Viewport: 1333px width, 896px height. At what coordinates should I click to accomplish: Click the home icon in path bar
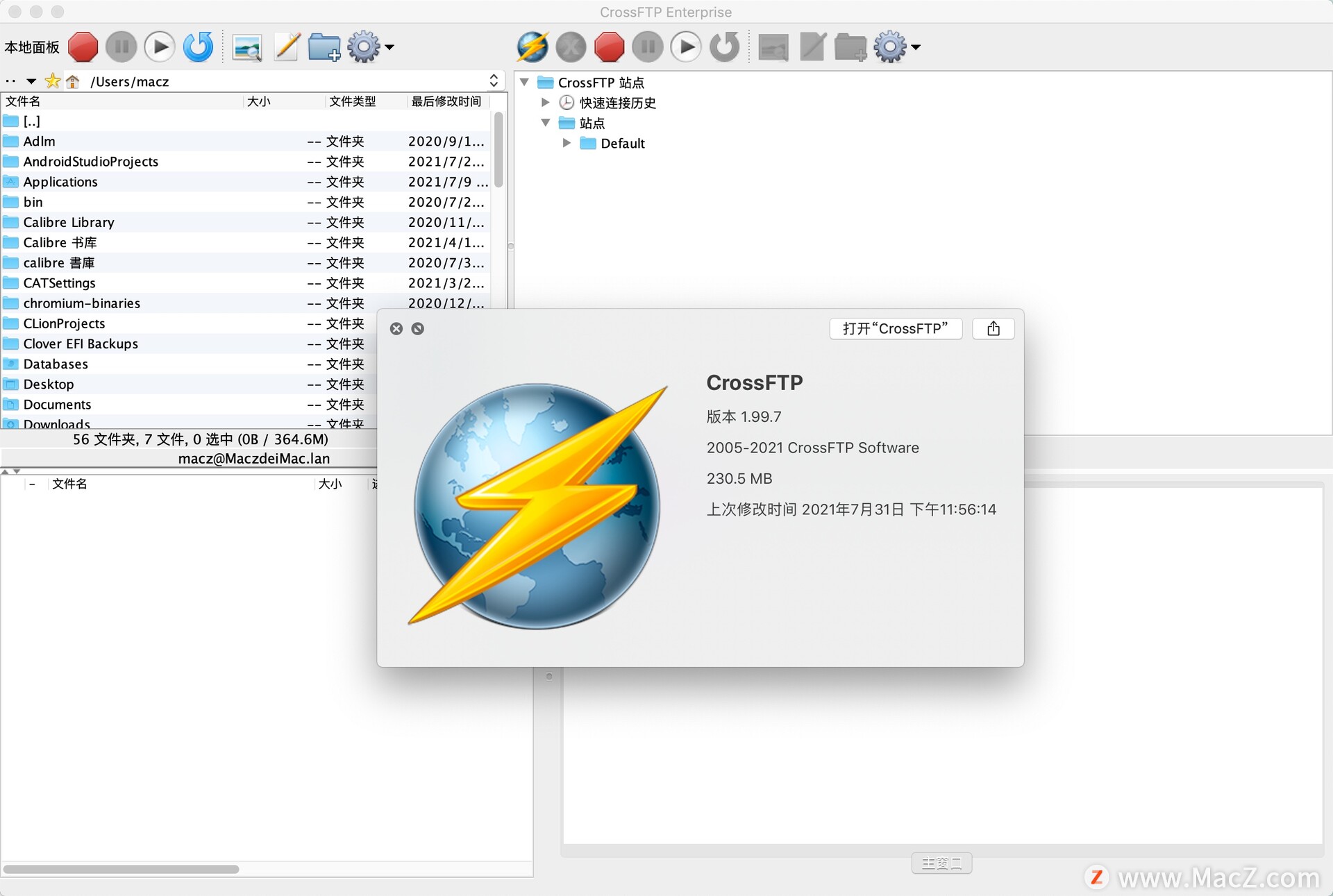tap(73, 82)
